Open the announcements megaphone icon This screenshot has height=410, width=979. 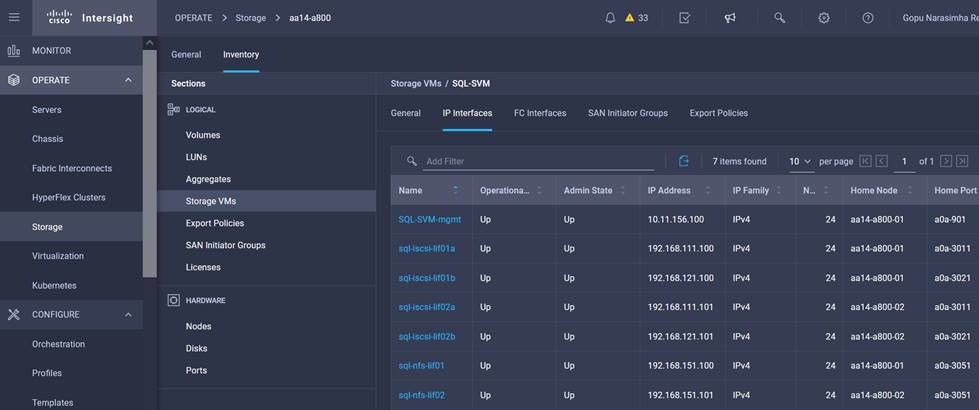730,18
